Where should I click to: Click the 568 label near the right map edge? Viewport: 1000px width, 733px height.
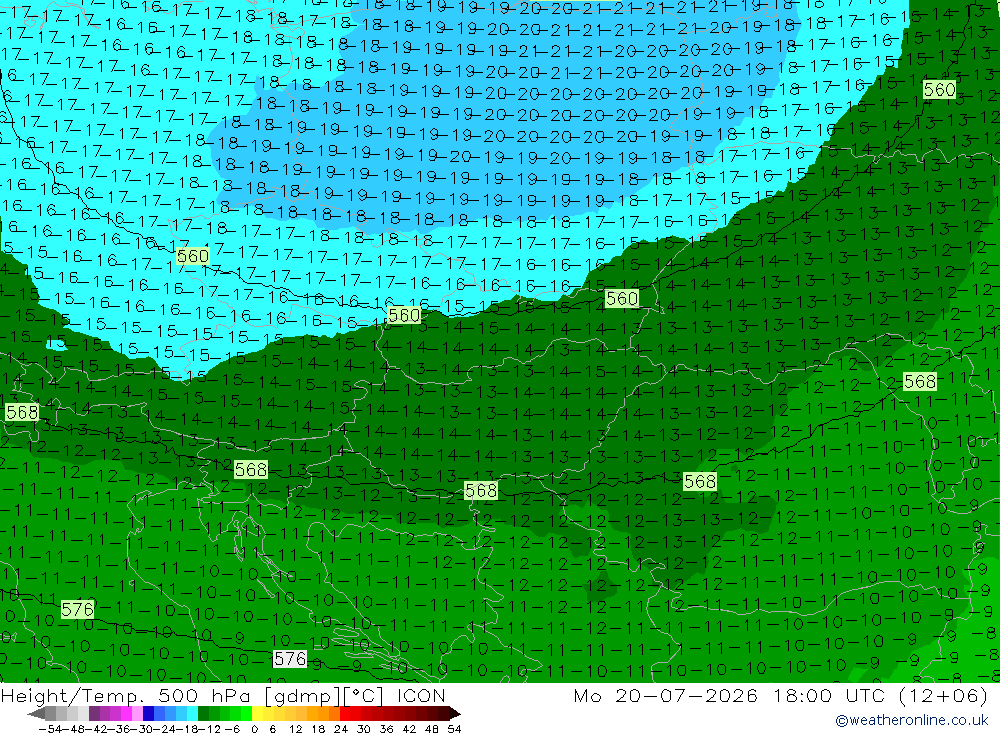[x=920, y=381]
